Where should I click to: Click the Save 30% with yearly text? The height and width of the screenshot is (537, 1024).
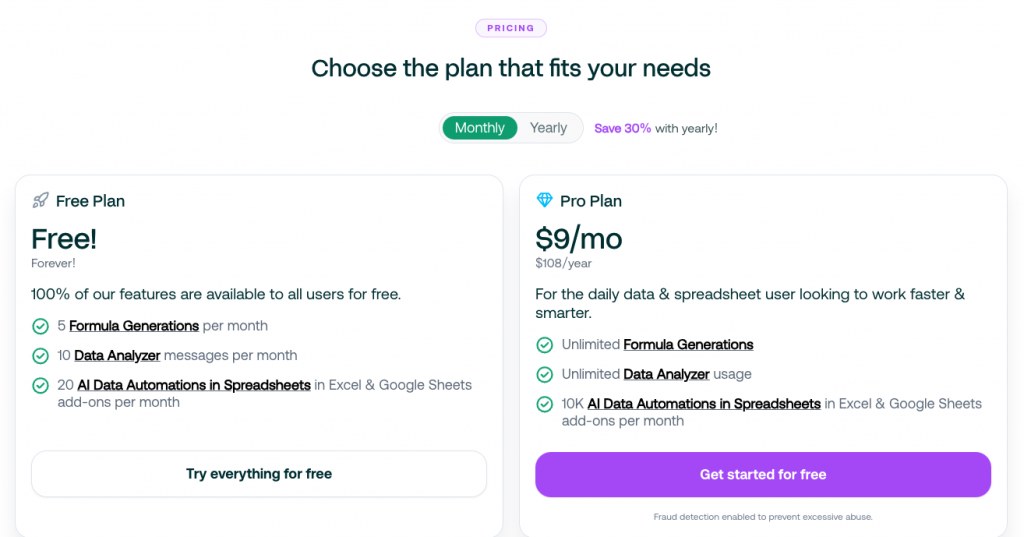pos(656,129)
